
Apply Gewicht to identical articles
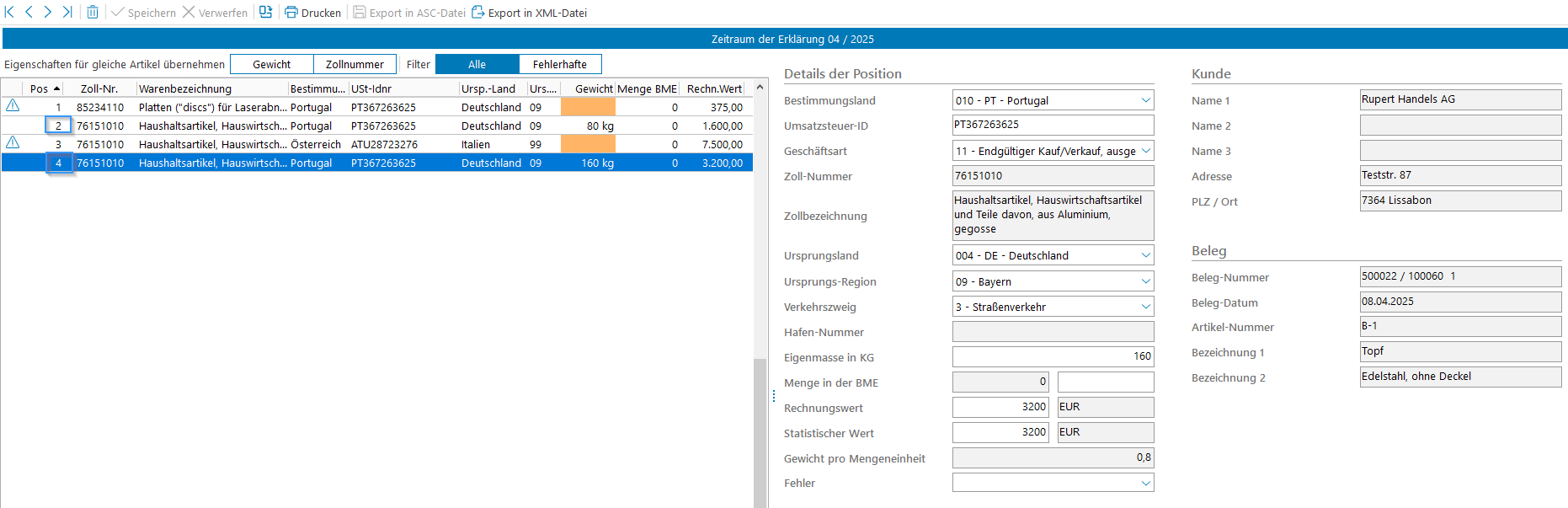(271, 64)
